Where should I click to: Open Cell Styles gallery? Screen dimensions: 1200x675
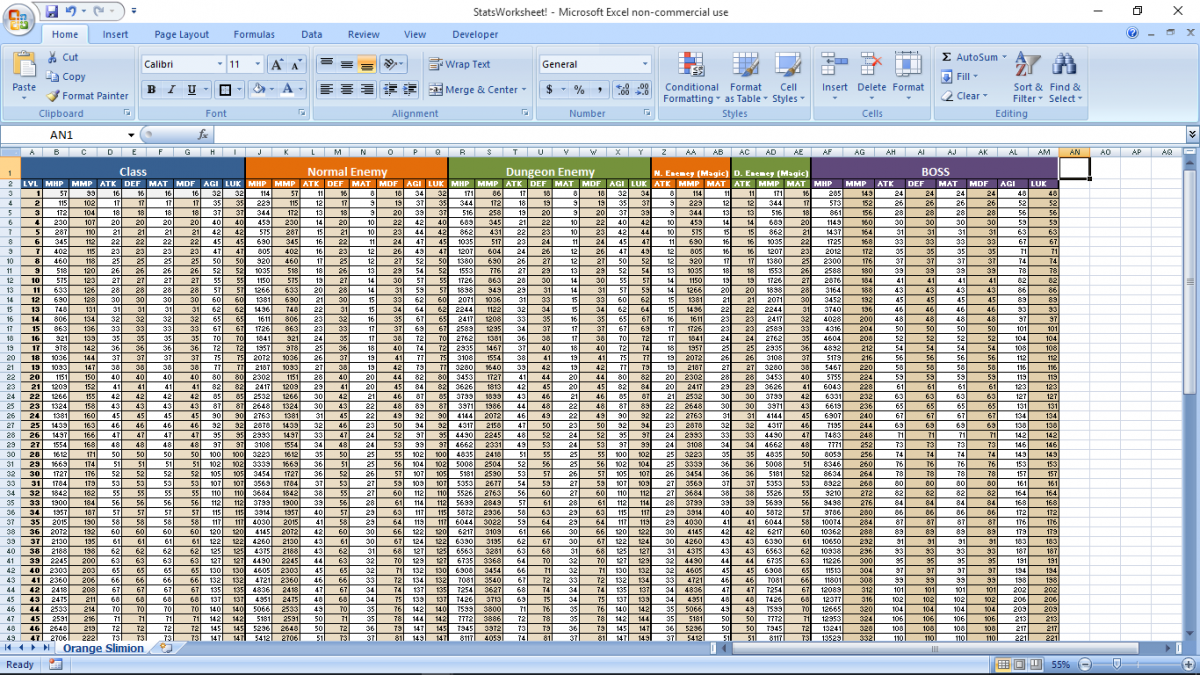(x=788, y=78)
